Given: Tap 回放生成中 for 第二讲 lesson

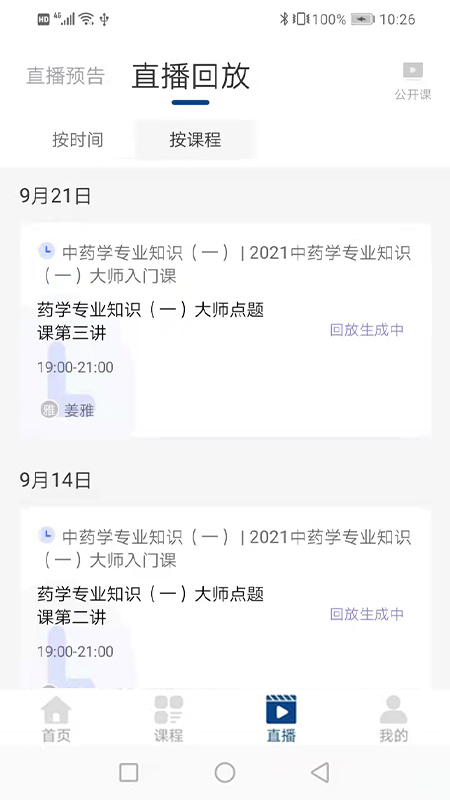Looking at the screenshot, I should [367, 614].
